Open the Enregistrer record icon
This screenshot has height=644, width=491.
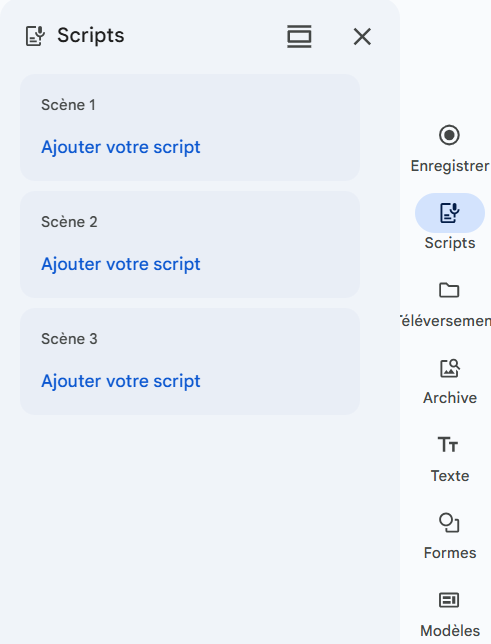pyautogui.click(x=449, y=135)
